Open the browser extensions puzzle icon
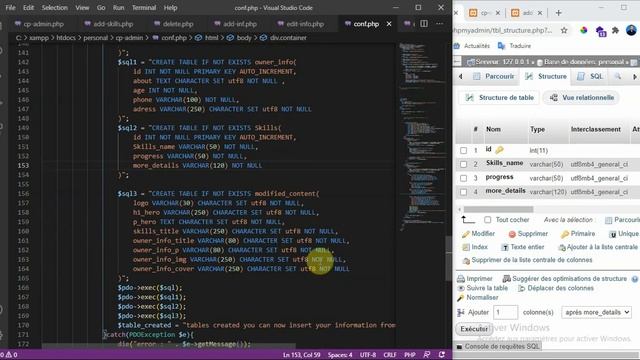The height and width of the screenshot is (360, 640). (616, 30)
